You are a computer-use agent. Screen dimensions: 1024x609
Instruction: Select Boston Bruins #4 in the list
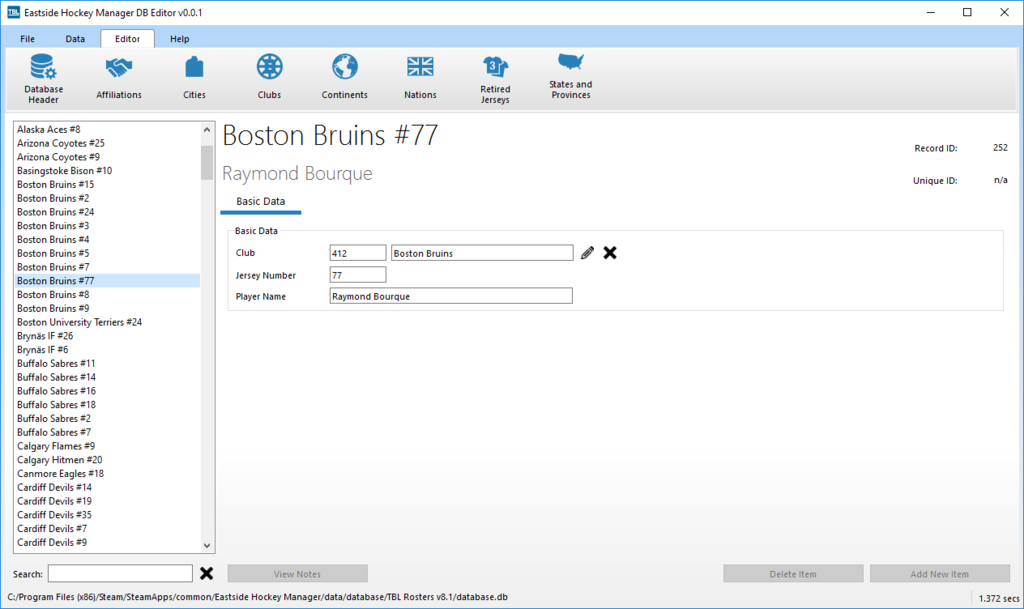107,240
